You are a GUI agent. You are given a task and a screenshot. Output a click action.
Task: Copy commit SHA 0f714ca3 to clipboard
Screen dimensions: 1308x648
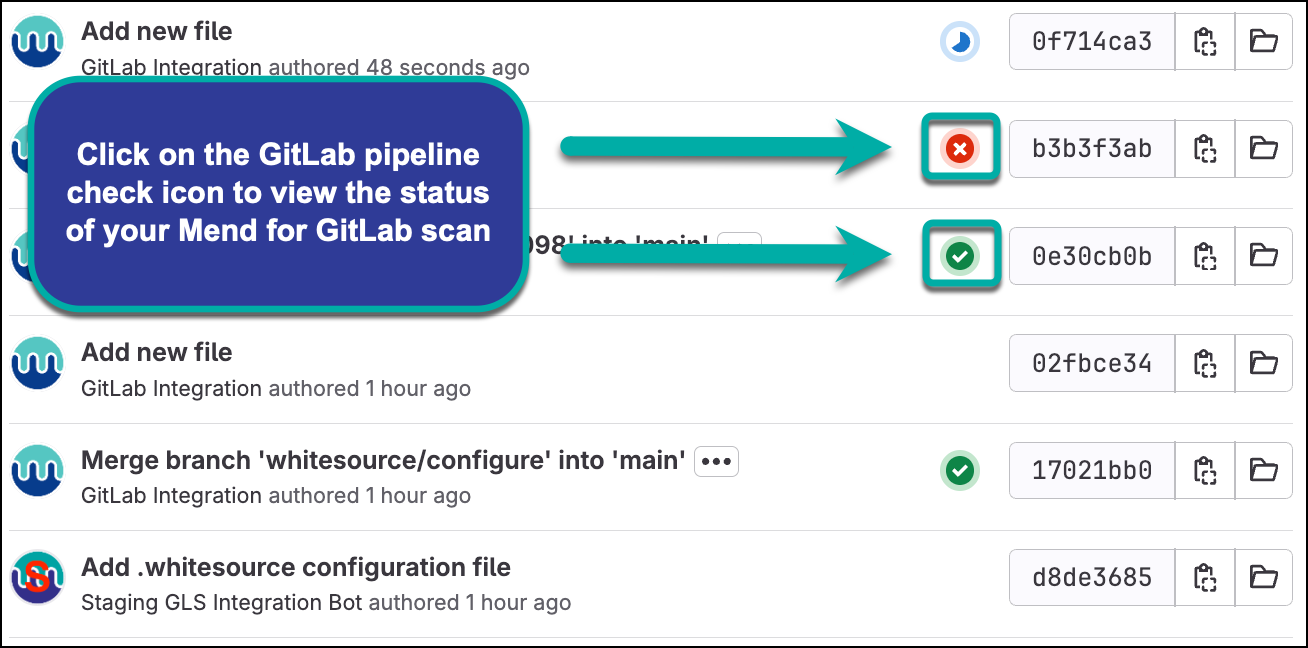[x=1205, y=42]
